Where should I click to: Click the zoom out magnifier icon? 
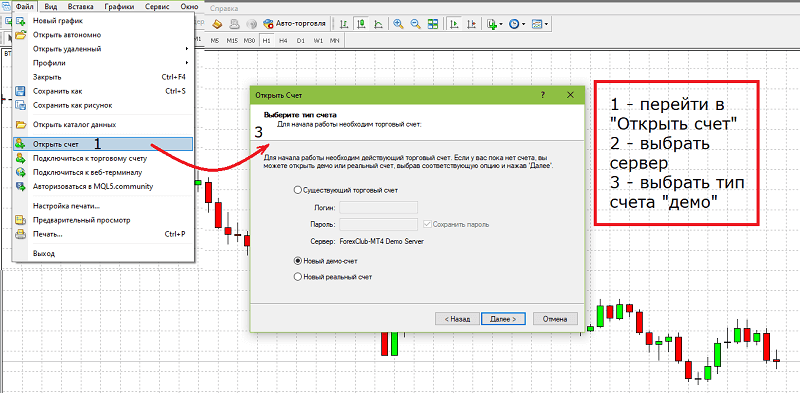(415, 23)
